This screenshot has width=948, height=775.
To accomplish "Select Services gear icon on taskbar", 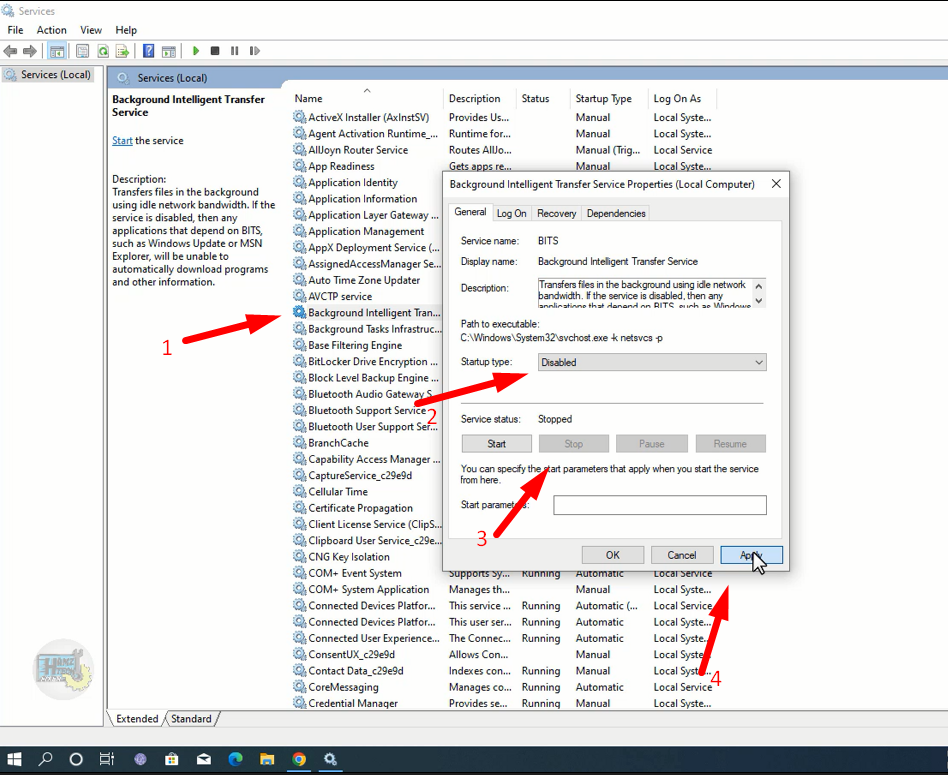I will click(x=330, y=759).
